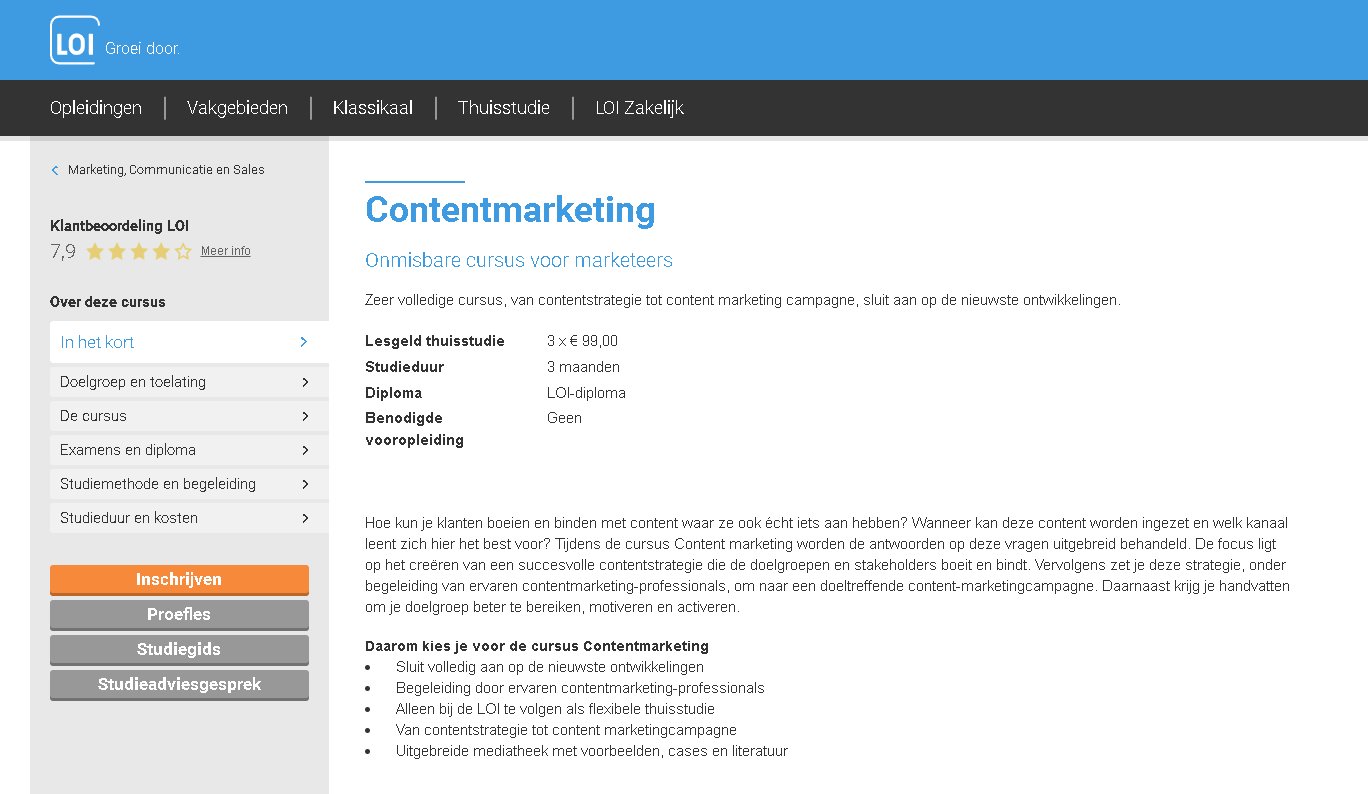Click the back chevron beside Marketing, Communicatie en Sales
The height and width of the screenshot is (794, 1368).
(x=55, y=170)
